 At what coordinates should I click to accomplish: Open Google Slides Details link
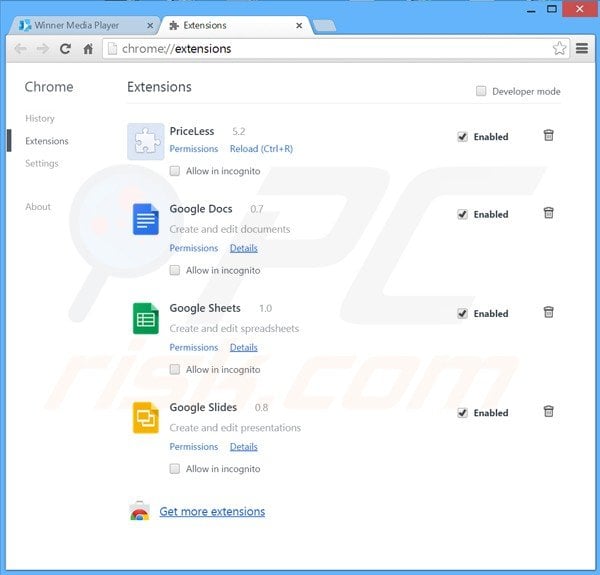click(243, 446)
